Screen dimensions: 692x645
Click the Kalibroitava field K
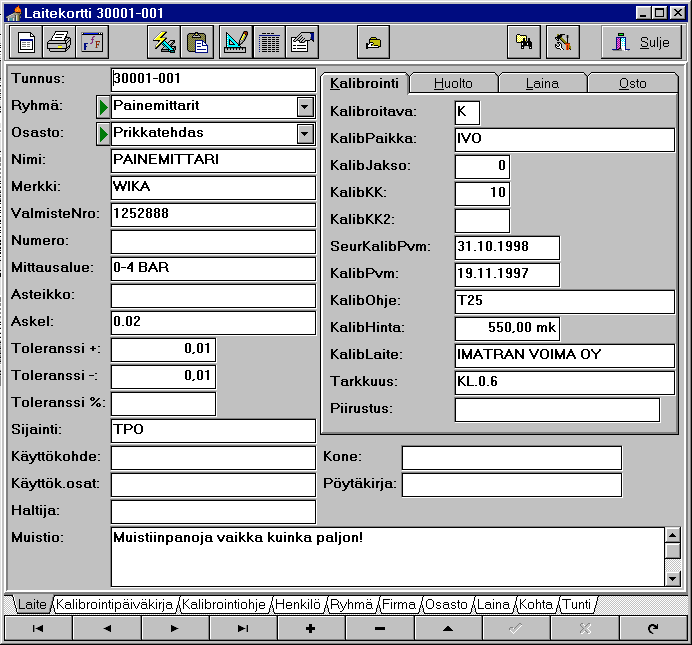(x=467, y=112)
